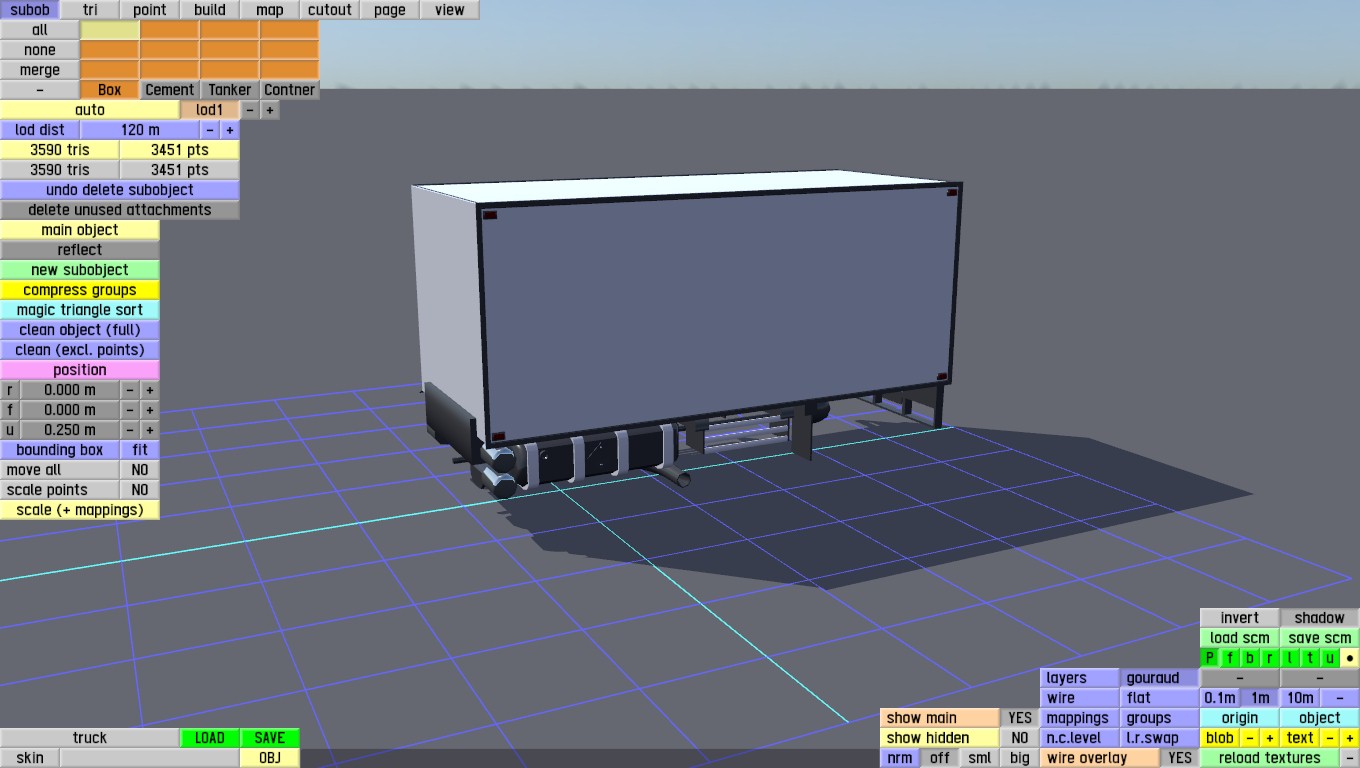Viewport: 1360px width, 768px height.
Task: Go to the map tab
Action: click(270, 10)
